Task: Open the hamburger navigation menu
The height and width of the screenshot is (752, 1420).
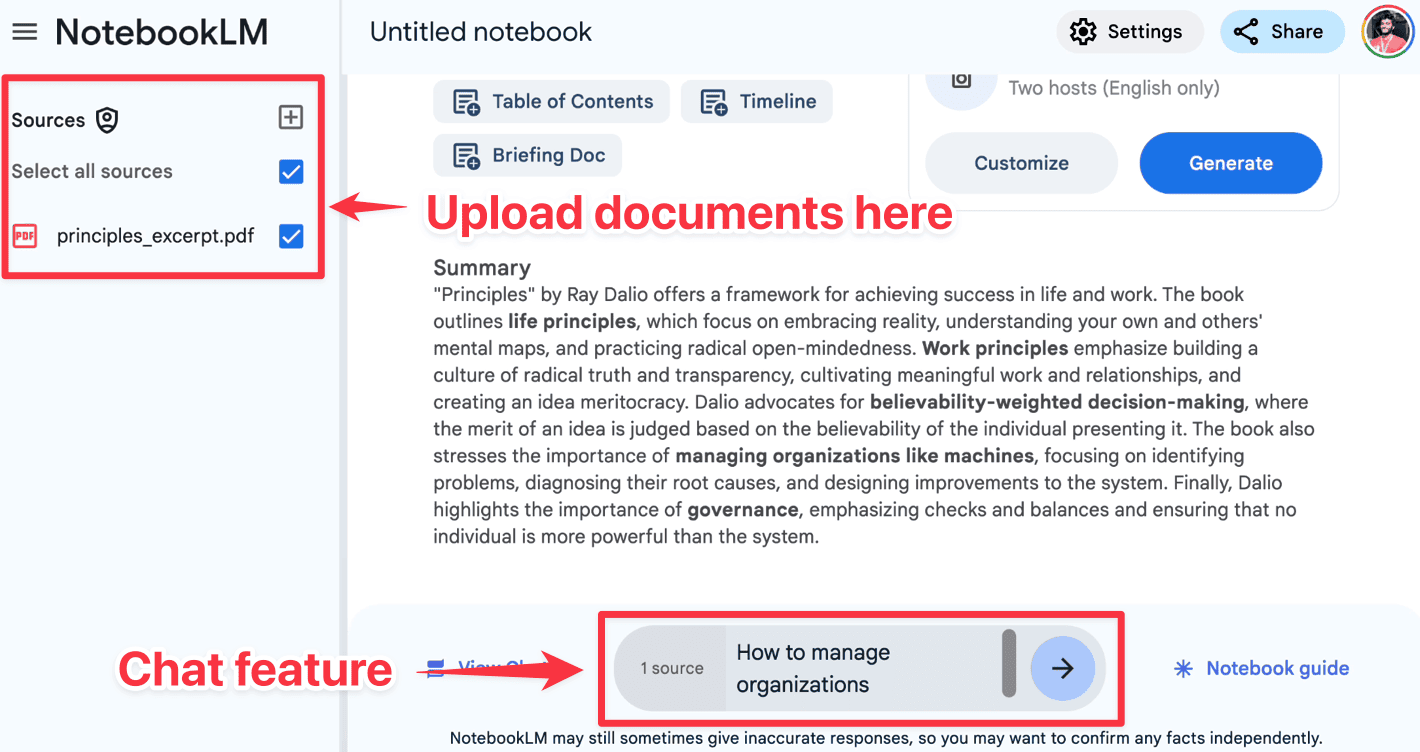Action: tap(24, 32)
